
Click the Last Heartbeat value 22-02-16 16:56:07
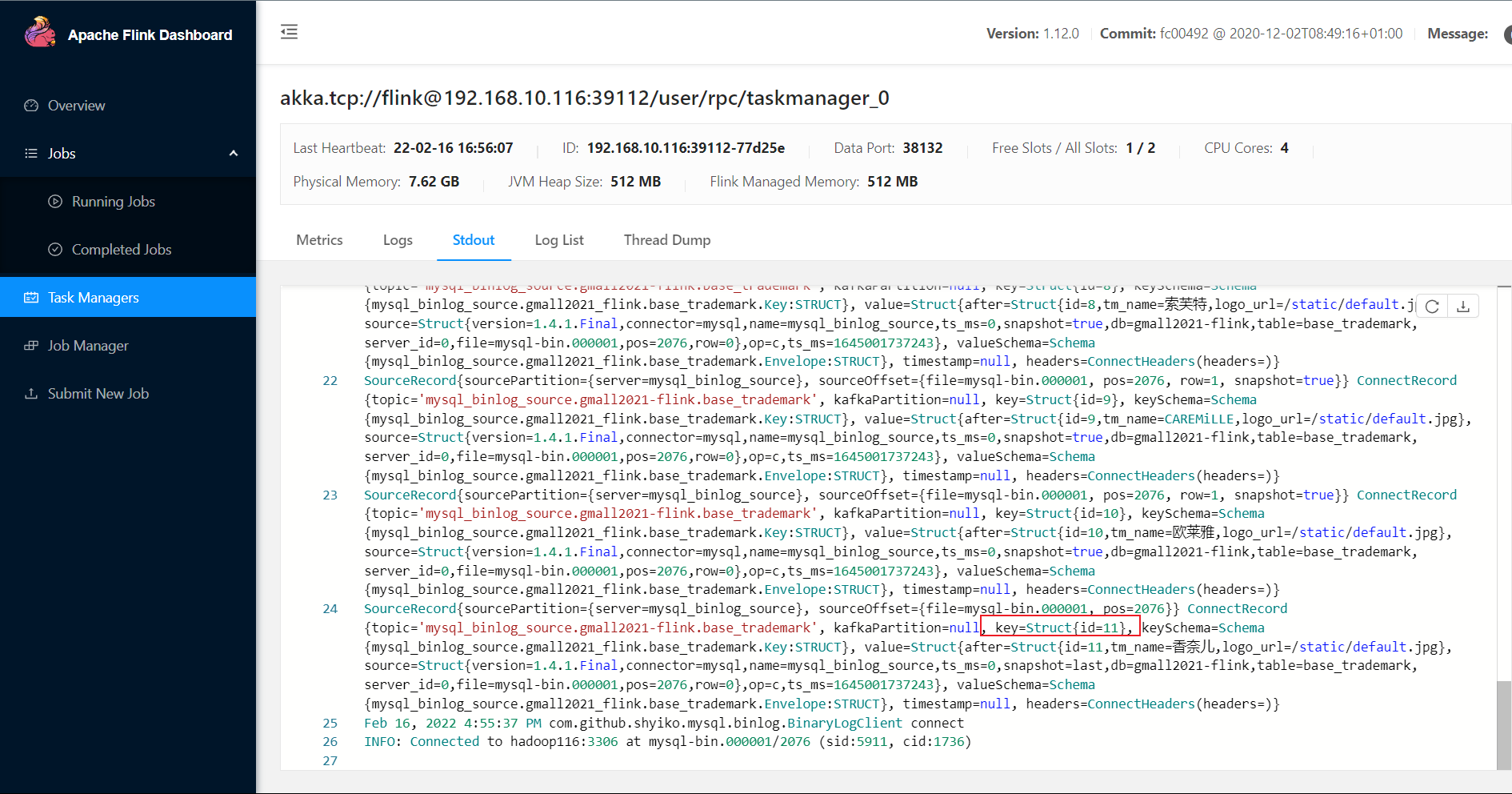(x=454, y=148)
